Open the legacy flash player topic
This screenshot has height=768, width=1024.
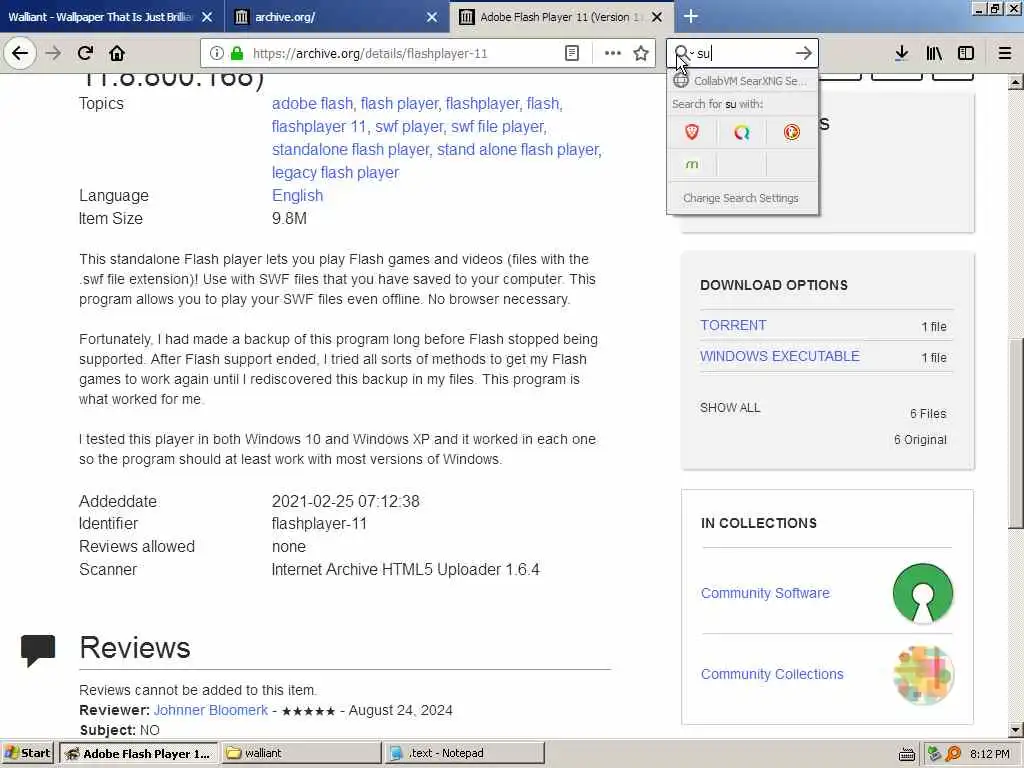[335, 172]
